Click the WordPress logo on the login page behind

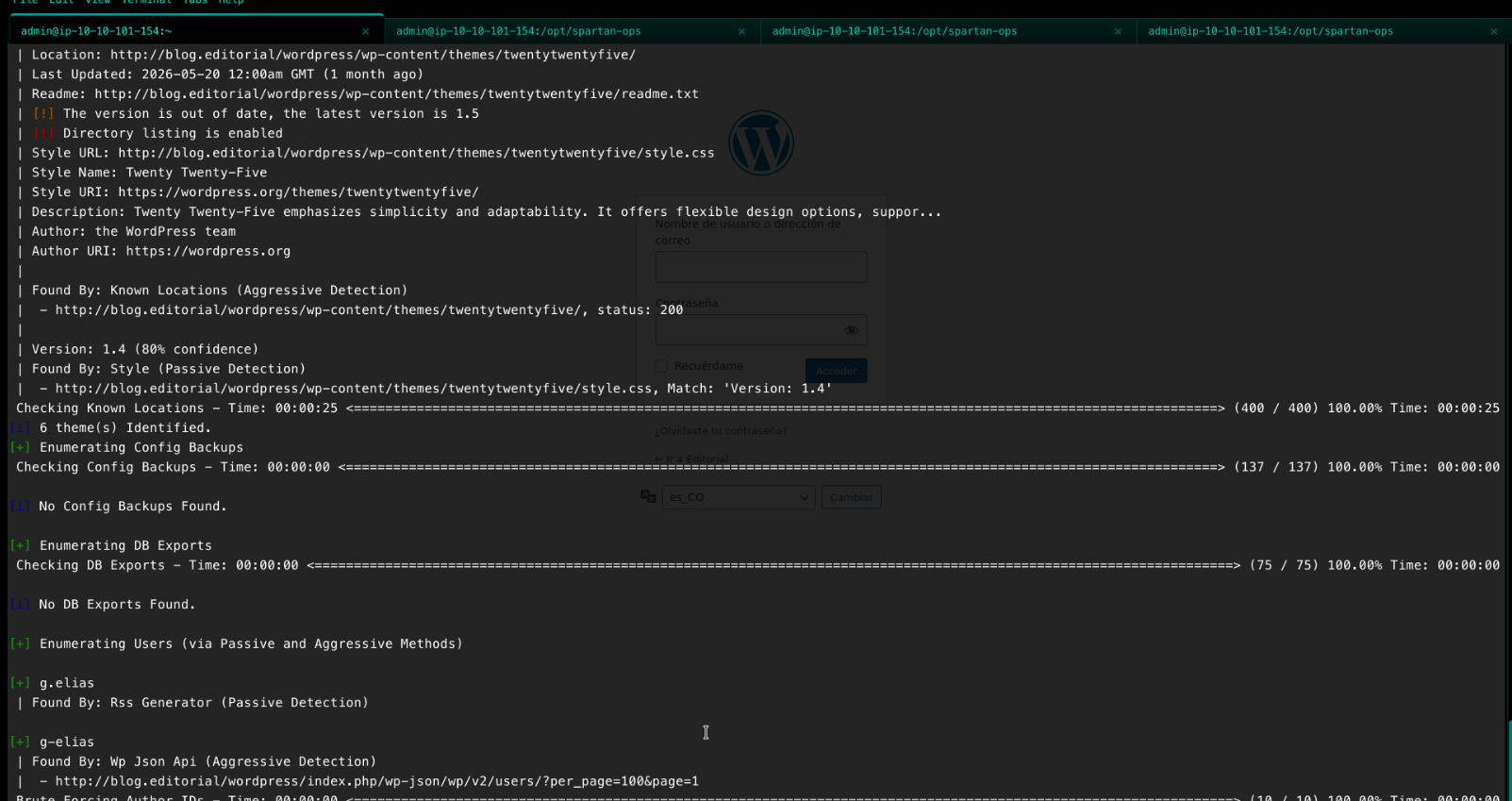(761, 143)
